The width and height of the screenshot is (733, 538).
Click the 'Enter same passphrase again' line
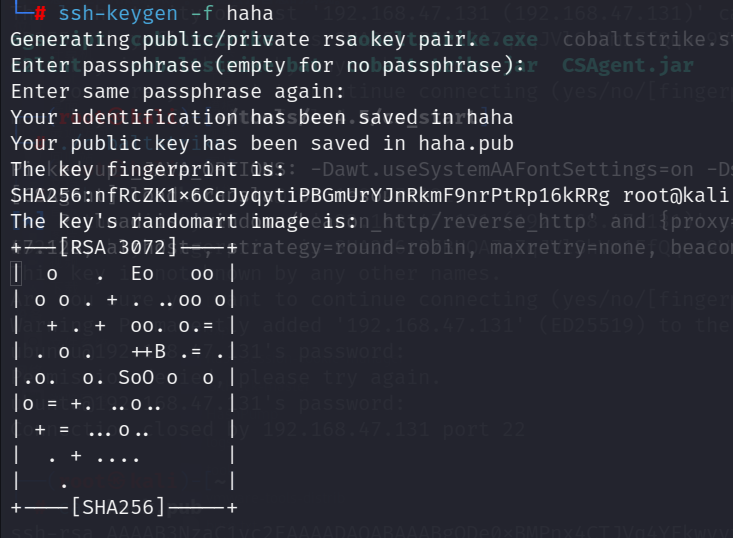[x=178, y=92]
